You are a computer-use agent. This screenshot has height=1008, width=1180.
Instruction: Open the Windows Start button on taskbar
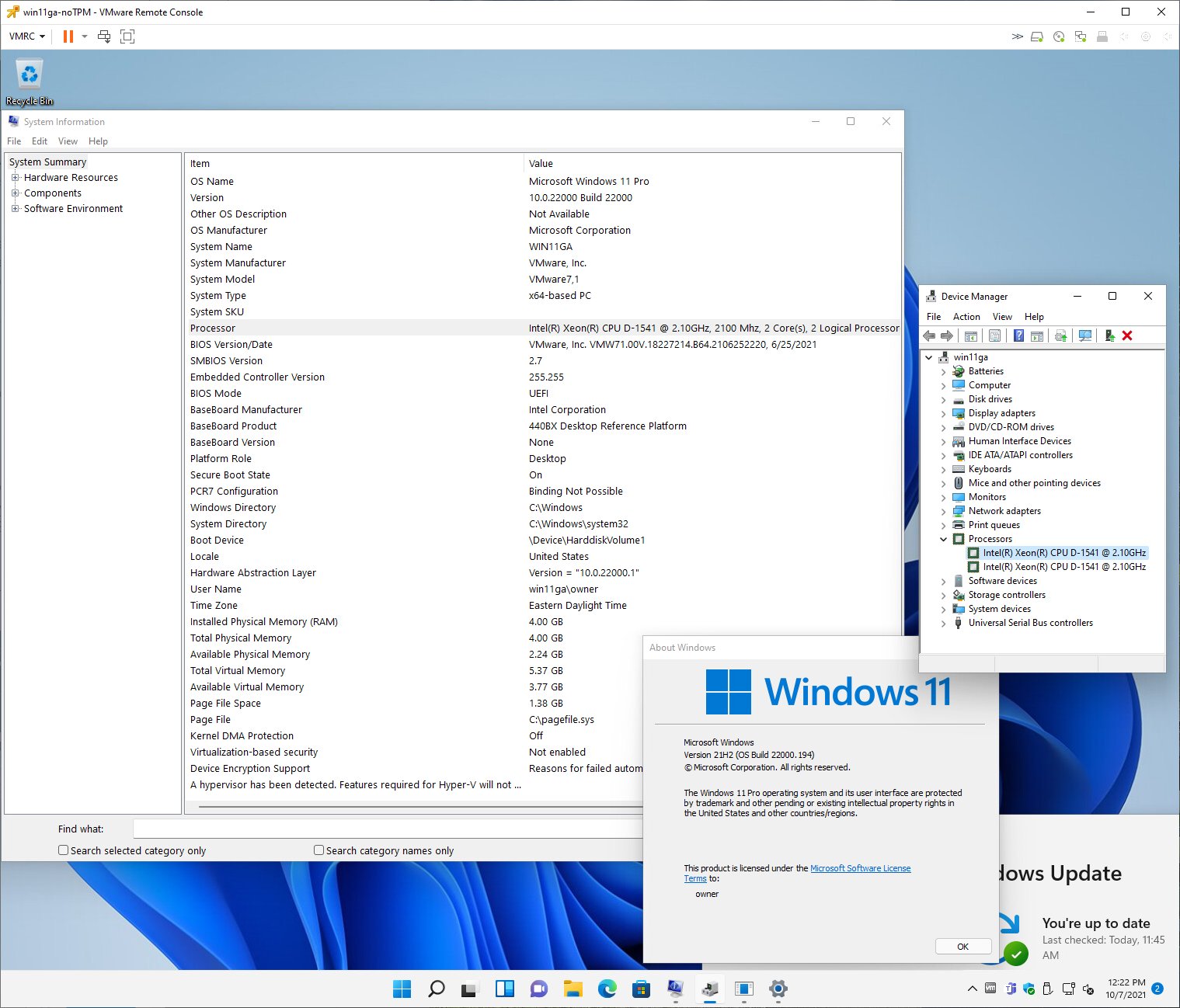tap(402, 989)
